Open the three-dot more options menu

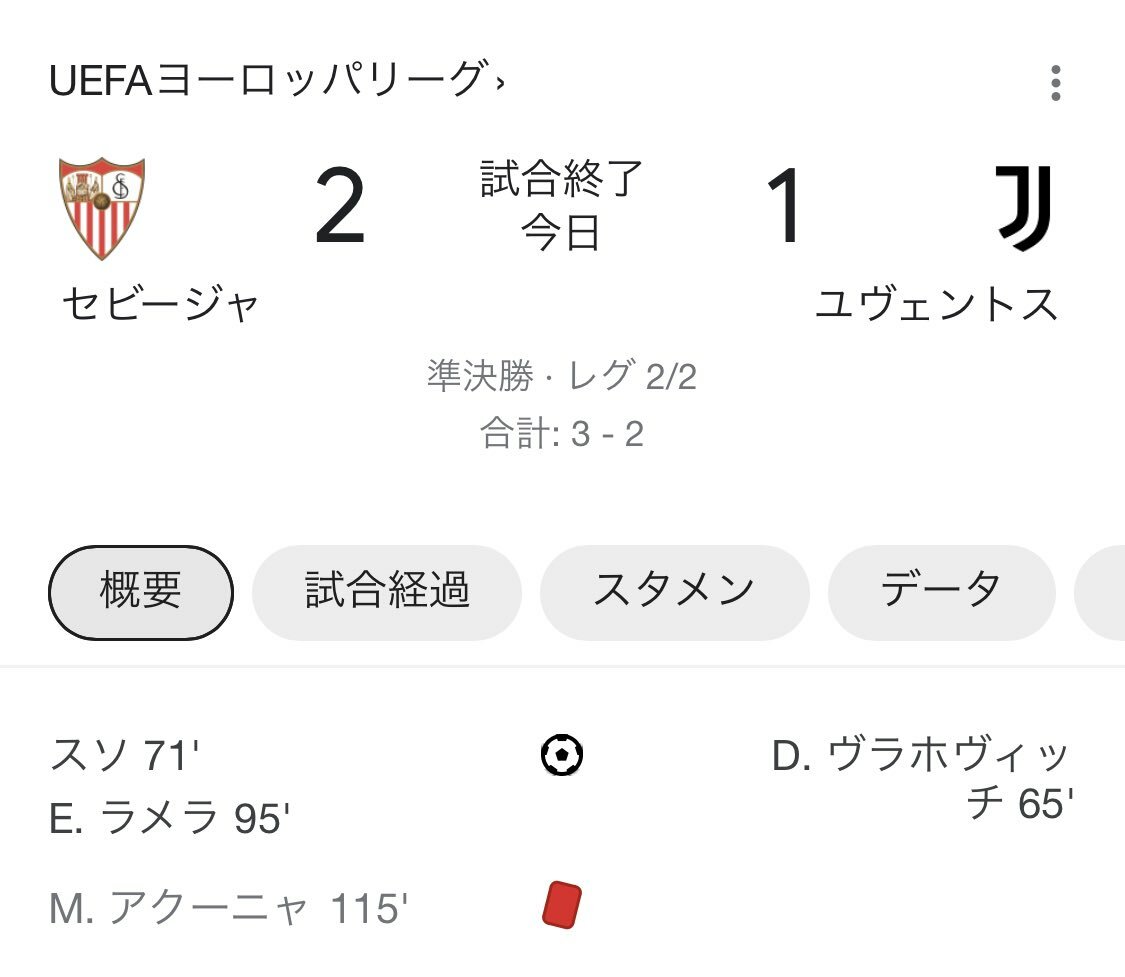coord(1055,83)
